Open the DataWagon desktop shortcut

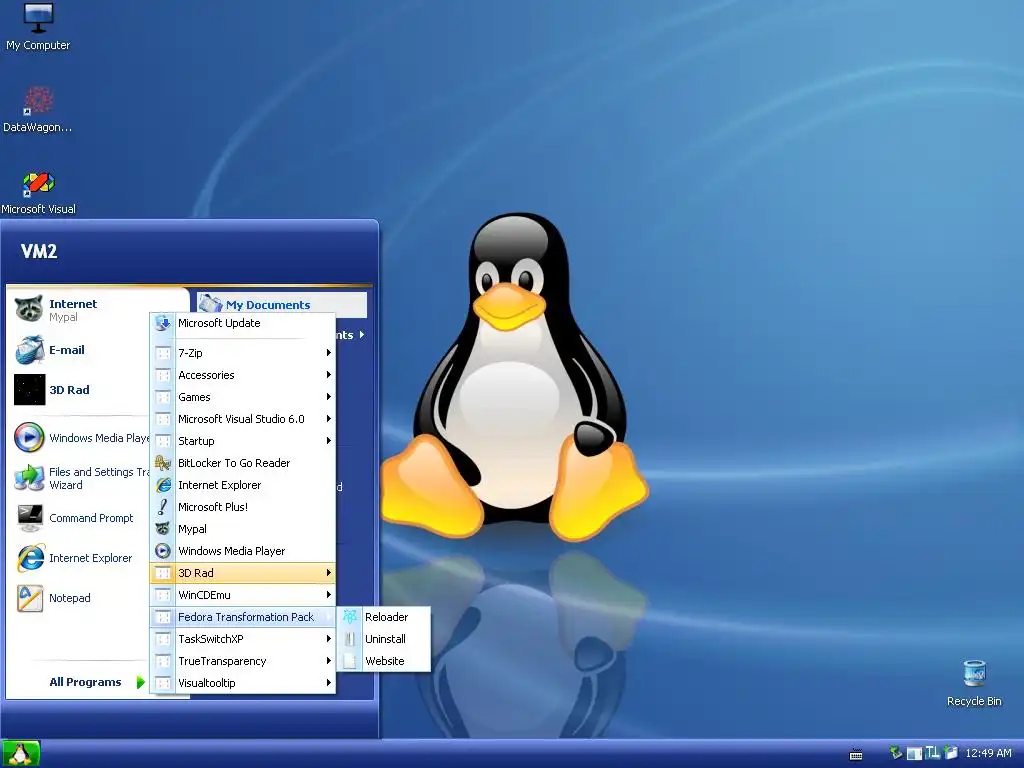pyautogui.click(x=38, y=108)
